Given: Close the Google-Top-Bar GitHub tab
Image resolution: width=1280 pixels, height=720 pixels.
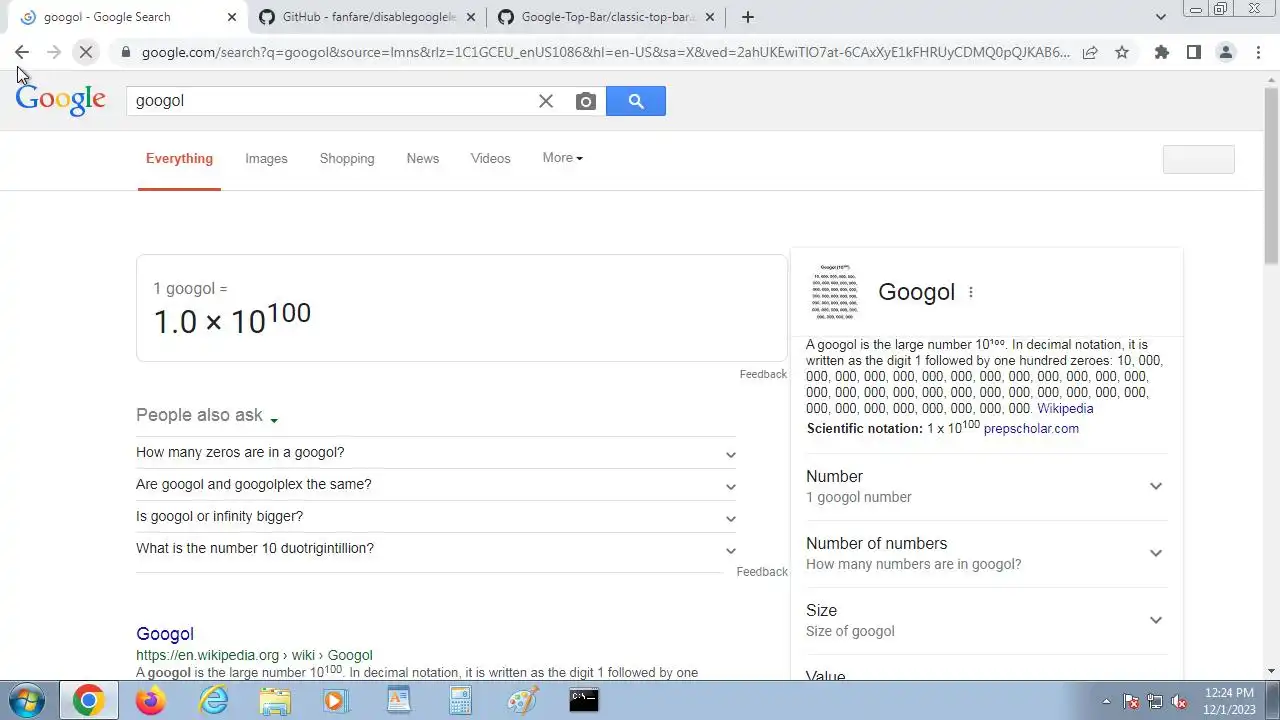Looking at the screenshot, I should tap(710, 17).
